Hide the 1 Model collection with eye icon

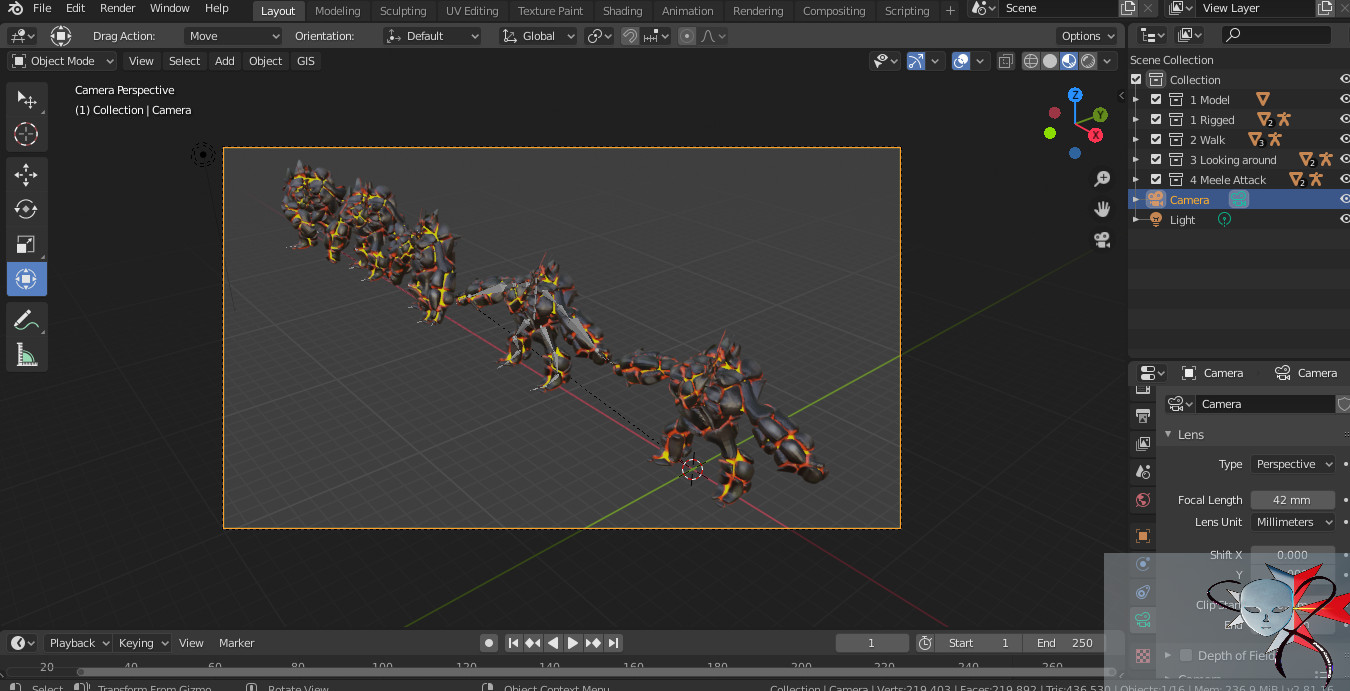(1344, 100)
